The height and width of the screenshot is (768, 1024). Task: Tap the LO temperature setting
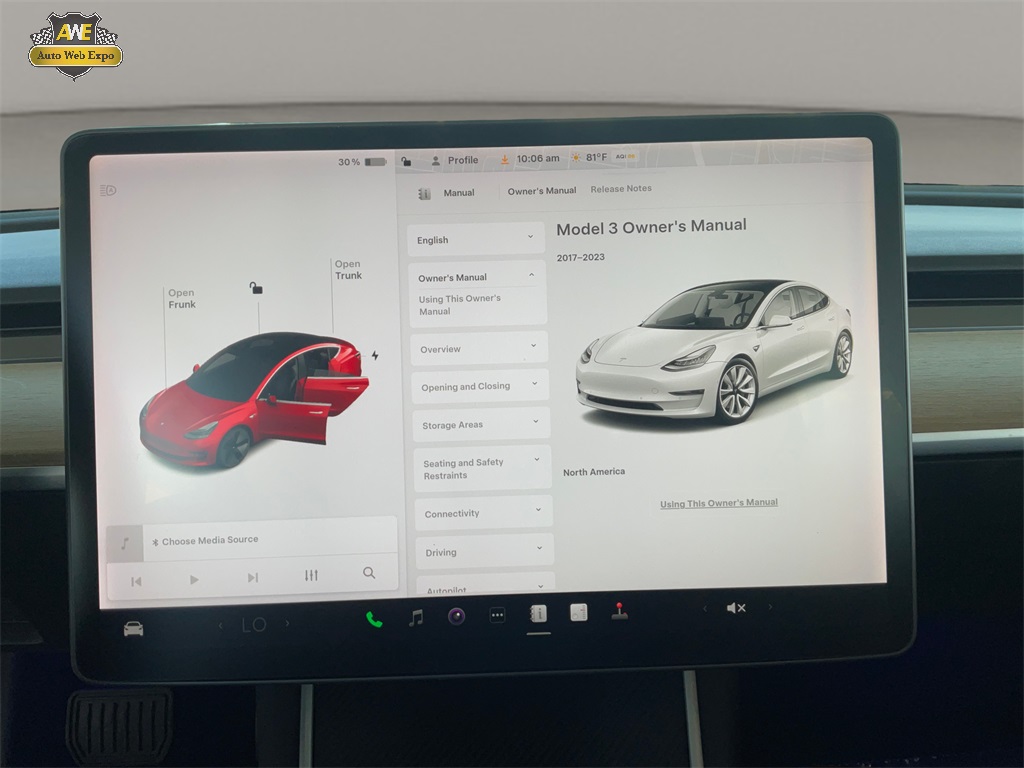(x=254, y=624)
